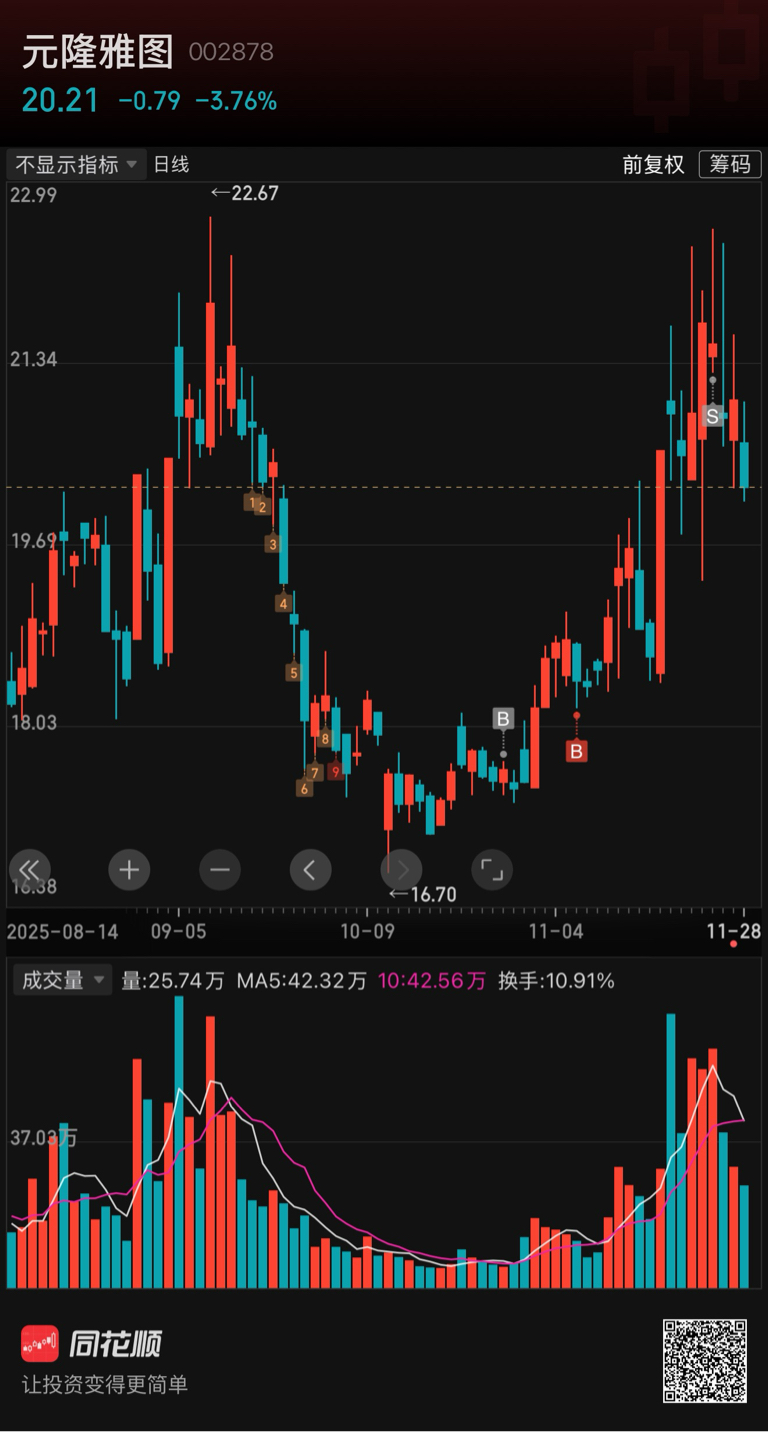Screen dimensions: 768x1432
Task: Tap the gray B signal marker
Action: (503, 718)
